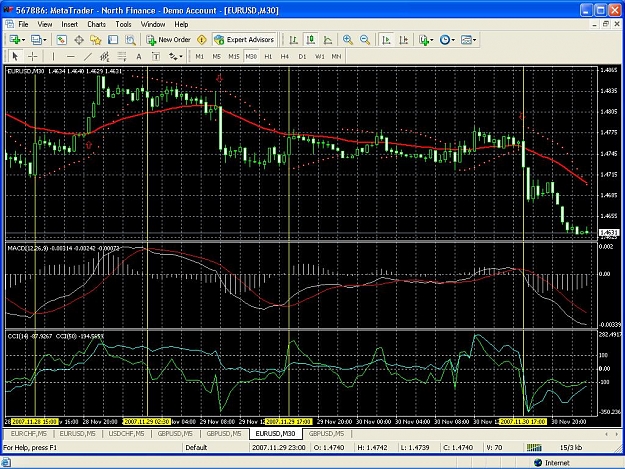Switch chart to MN timeframe
The height and width of the screenshot is (469, 625).
(336, 56)
